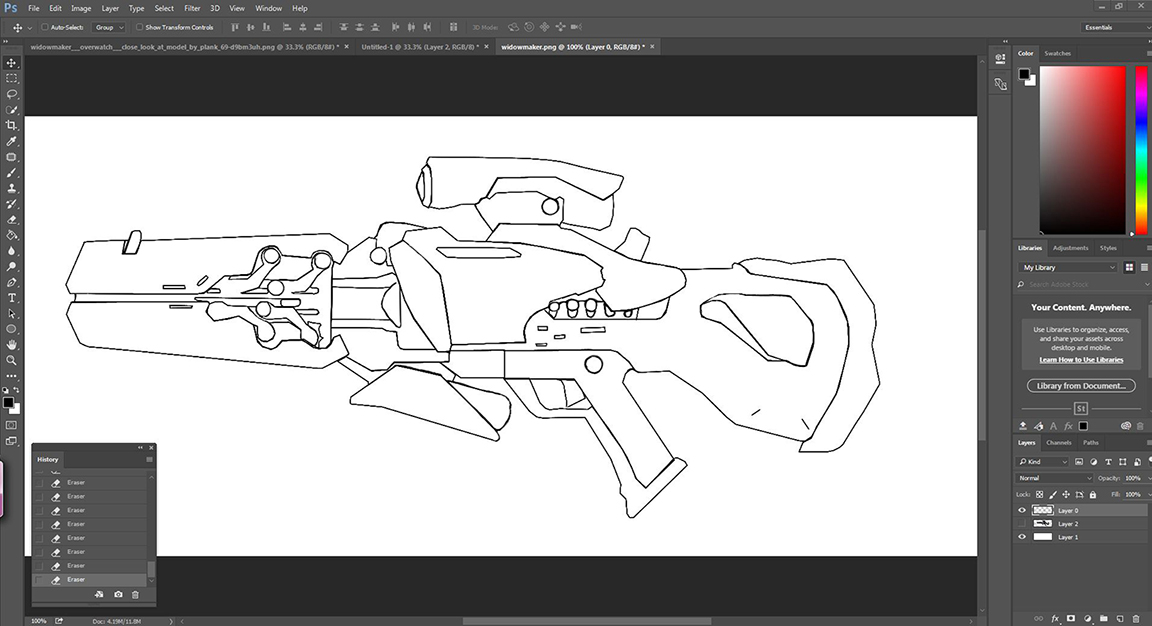Click the toolbox foreground color swatch
The image size is (1152, 626).
tap(8, 403)
